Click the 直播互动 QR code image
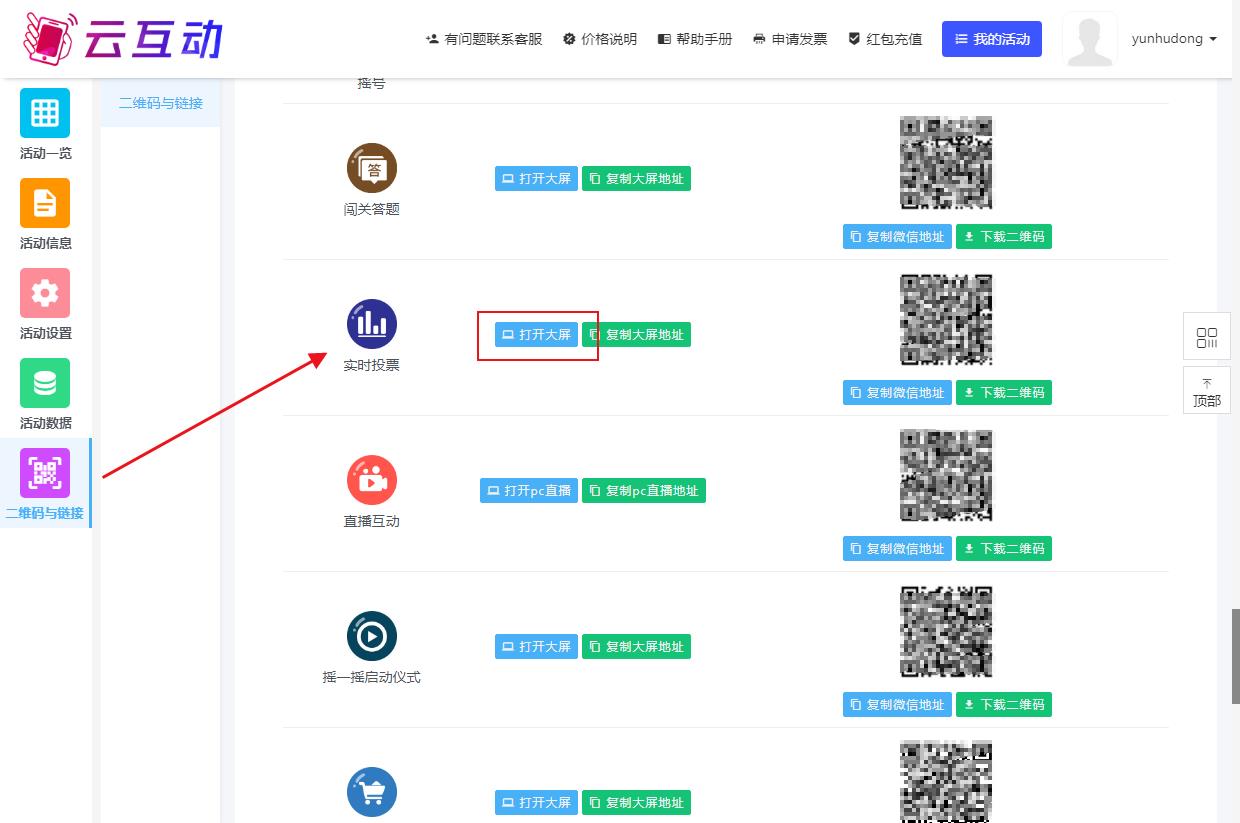This screenshot has width=1240, height=823. click(947, 475)
